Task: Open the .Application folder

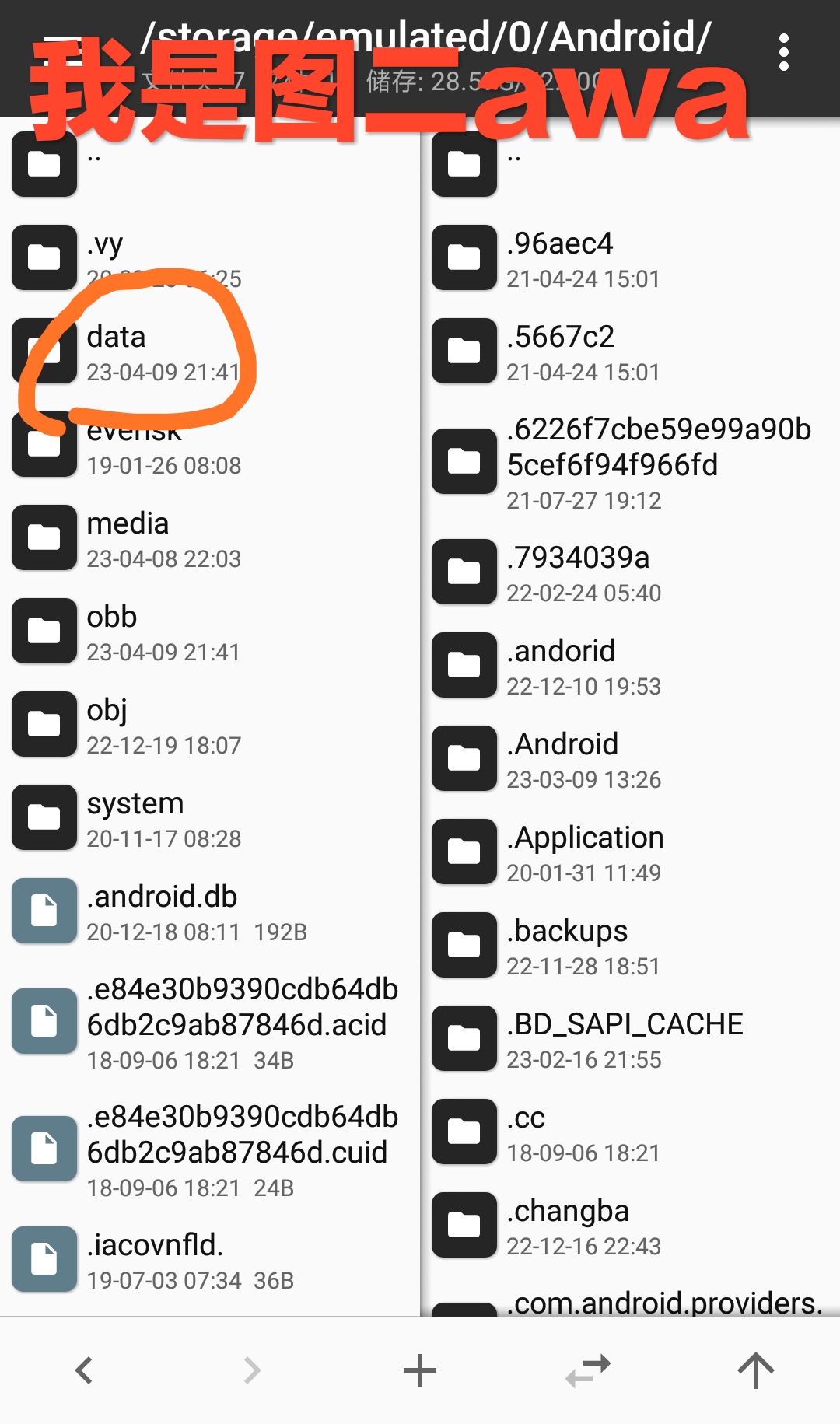Action: [586, 838]
